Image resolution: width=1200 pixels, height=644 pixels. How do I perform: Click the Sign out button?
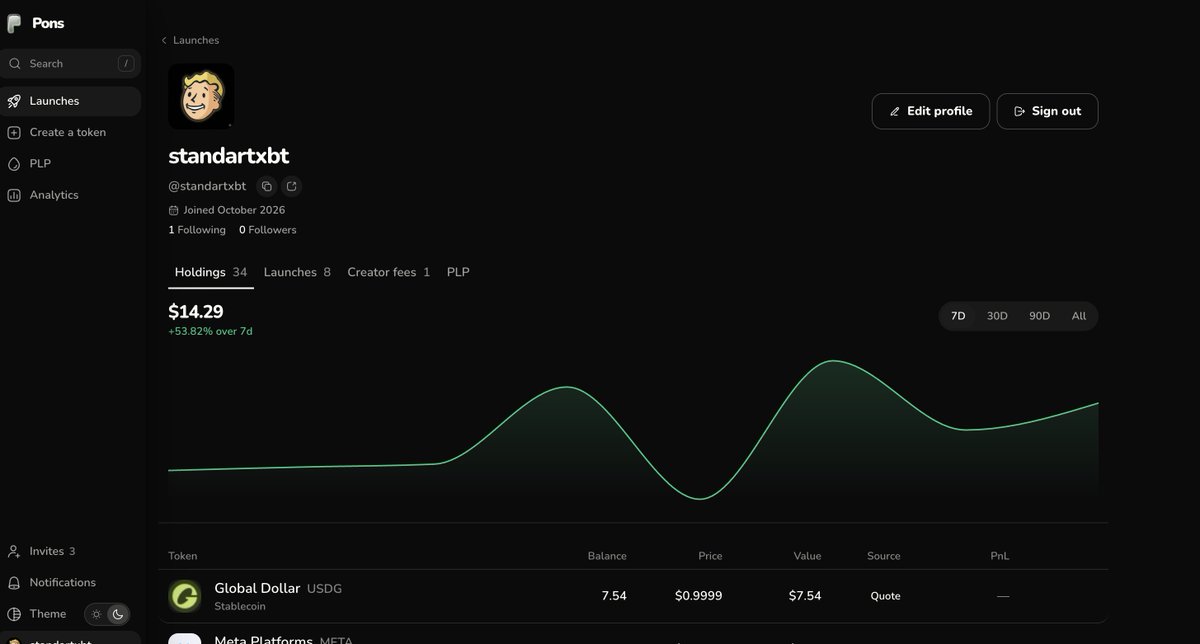click(x=1047, y=111)
